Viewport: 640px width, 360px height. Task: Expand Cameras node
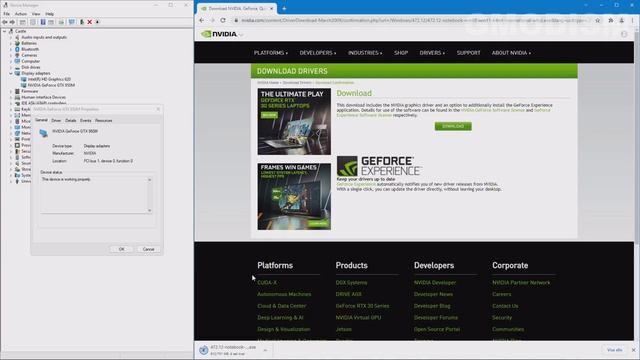[11, 55]
